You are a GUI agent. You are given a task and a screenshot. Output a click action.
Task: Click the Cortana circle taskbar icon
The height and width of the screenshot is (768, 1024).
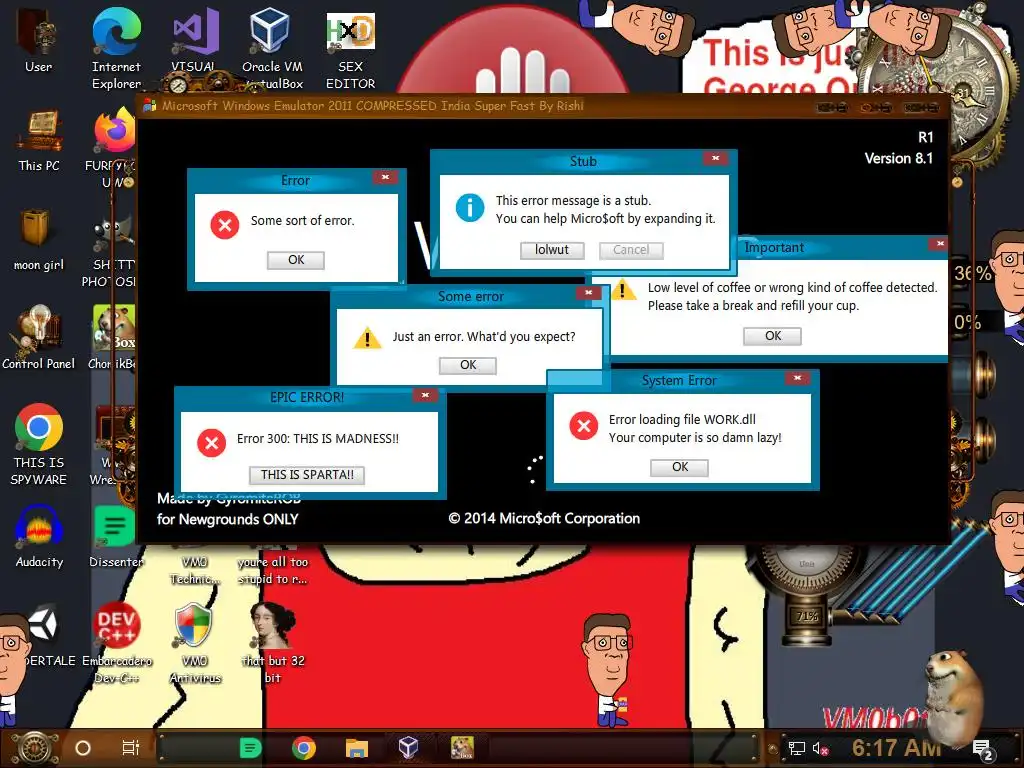83,748
